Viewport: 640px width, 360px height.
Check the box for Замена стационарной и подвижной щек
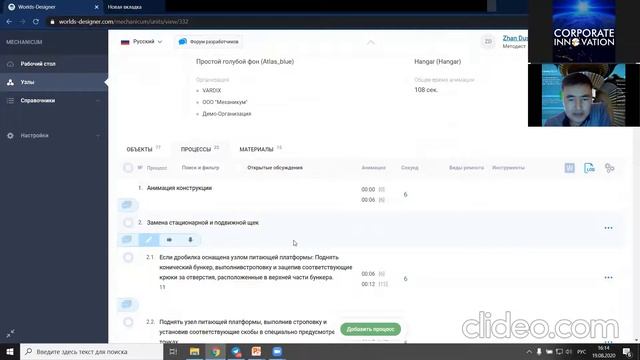point(128,222)
